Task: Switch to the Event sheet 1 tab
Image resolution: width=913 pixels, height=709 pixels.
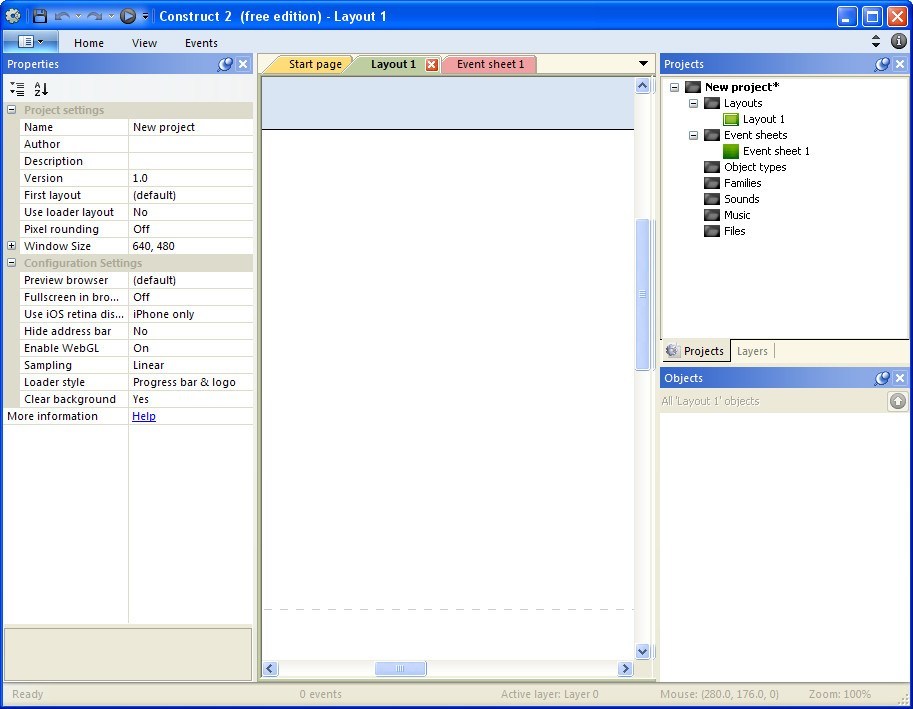Action: pyautogui.click(x=489, y=63)
